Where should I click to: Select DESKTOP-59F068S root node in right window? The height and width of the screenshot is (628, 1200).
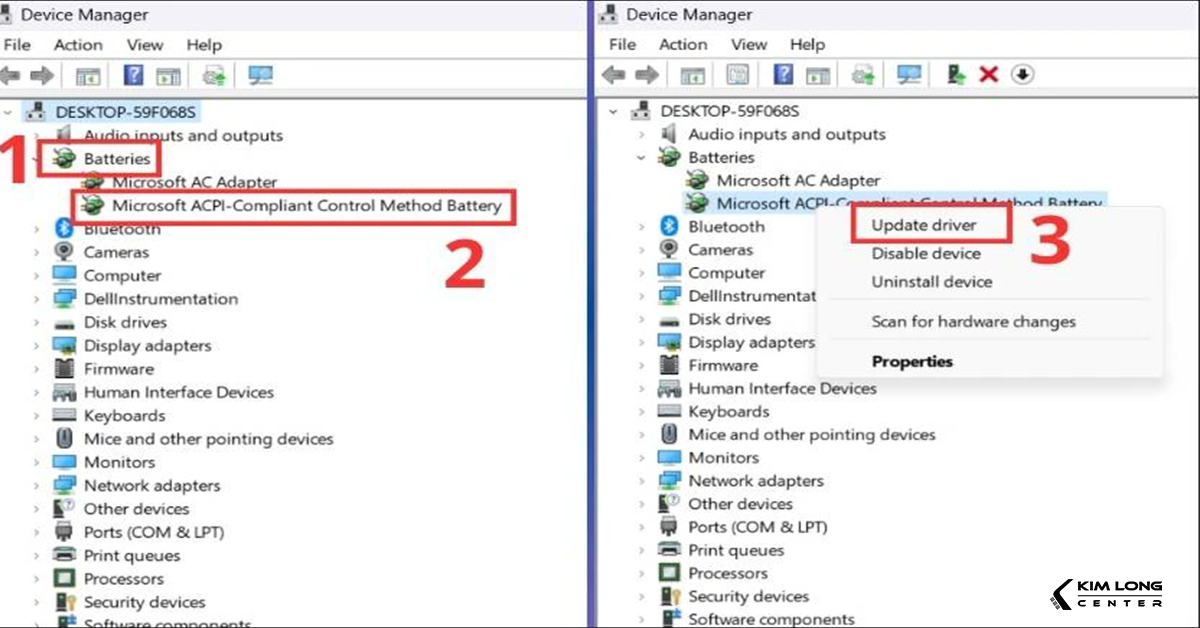[x=729, y=111]
